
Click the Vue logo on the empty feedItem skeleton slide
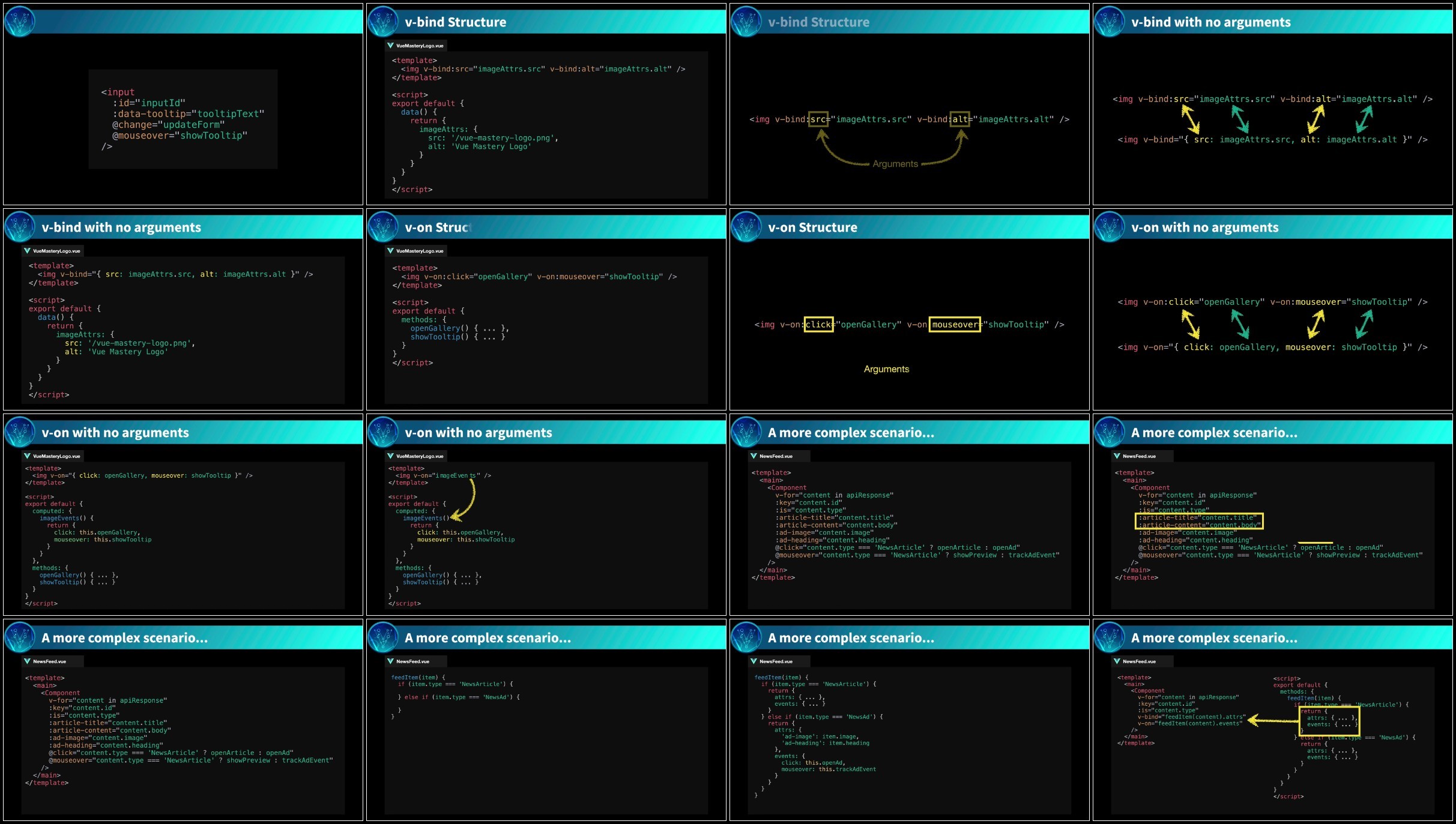click(383, 637)
